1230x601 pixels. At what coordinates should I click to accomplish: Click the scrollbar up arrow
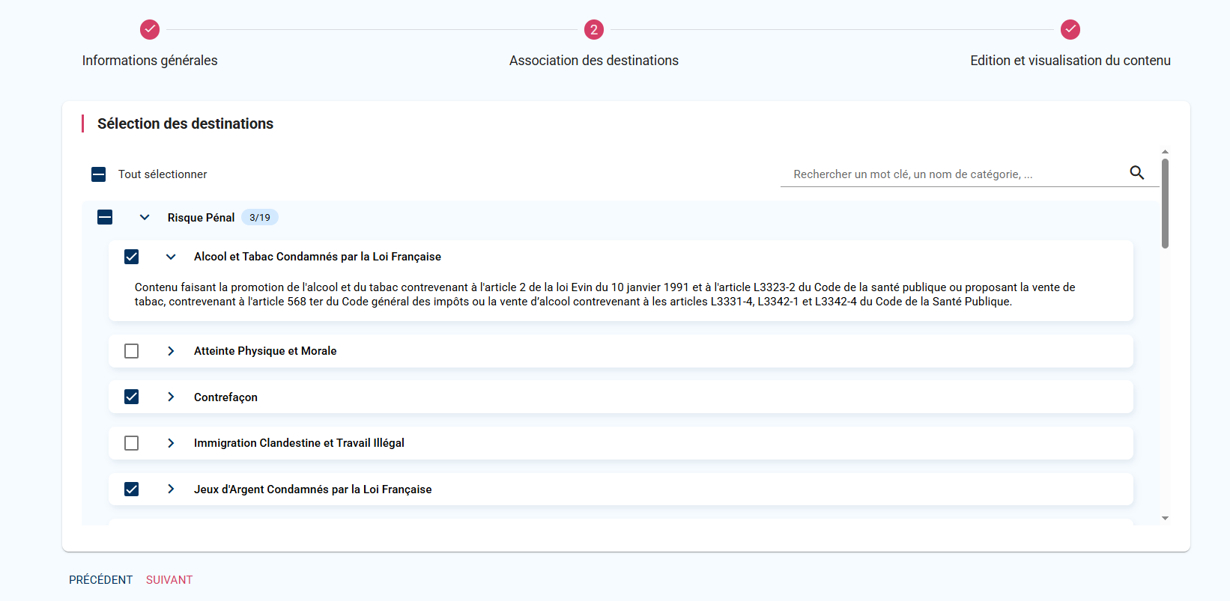tap(1165, 152)
